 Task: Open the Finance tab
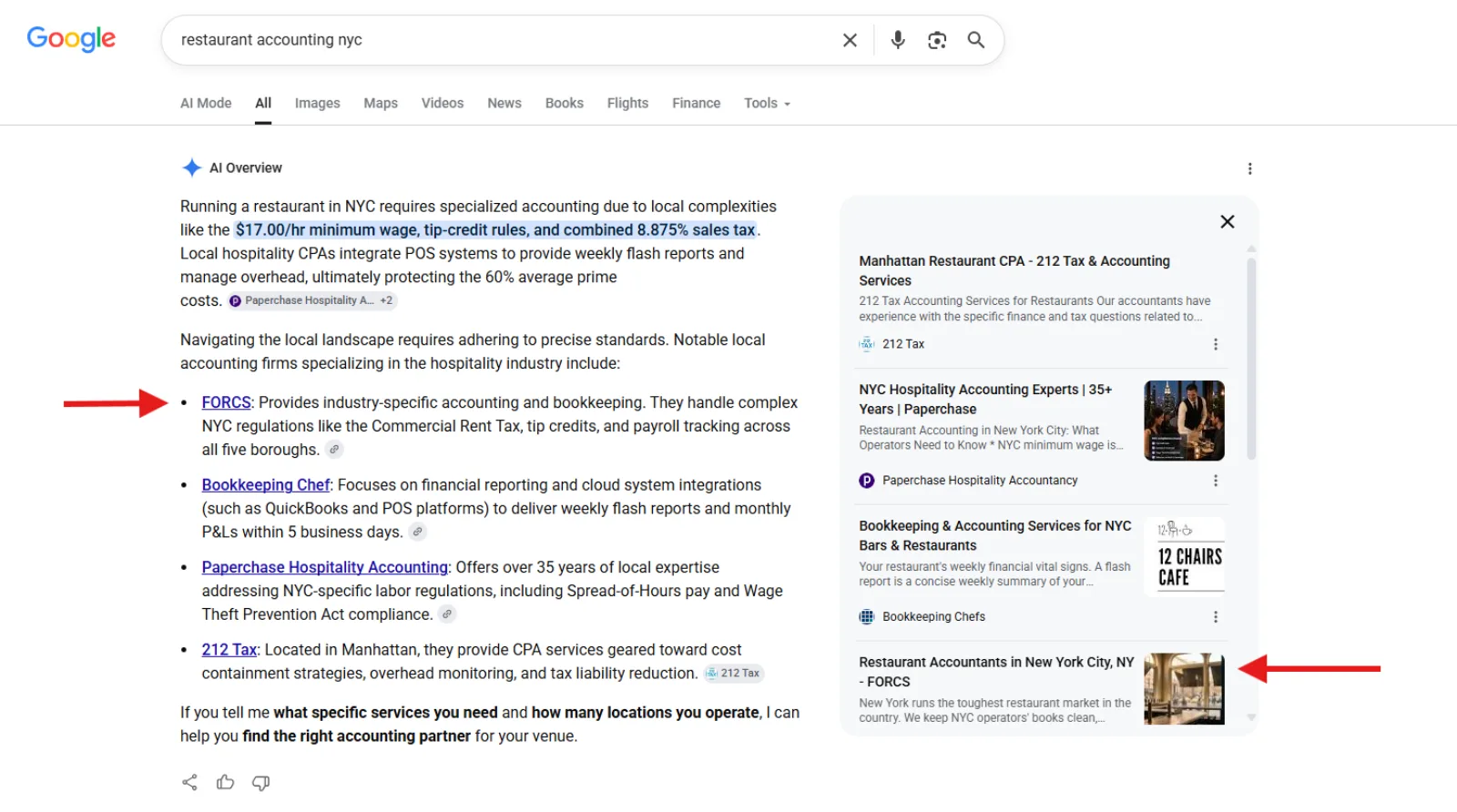coord(697,103)
